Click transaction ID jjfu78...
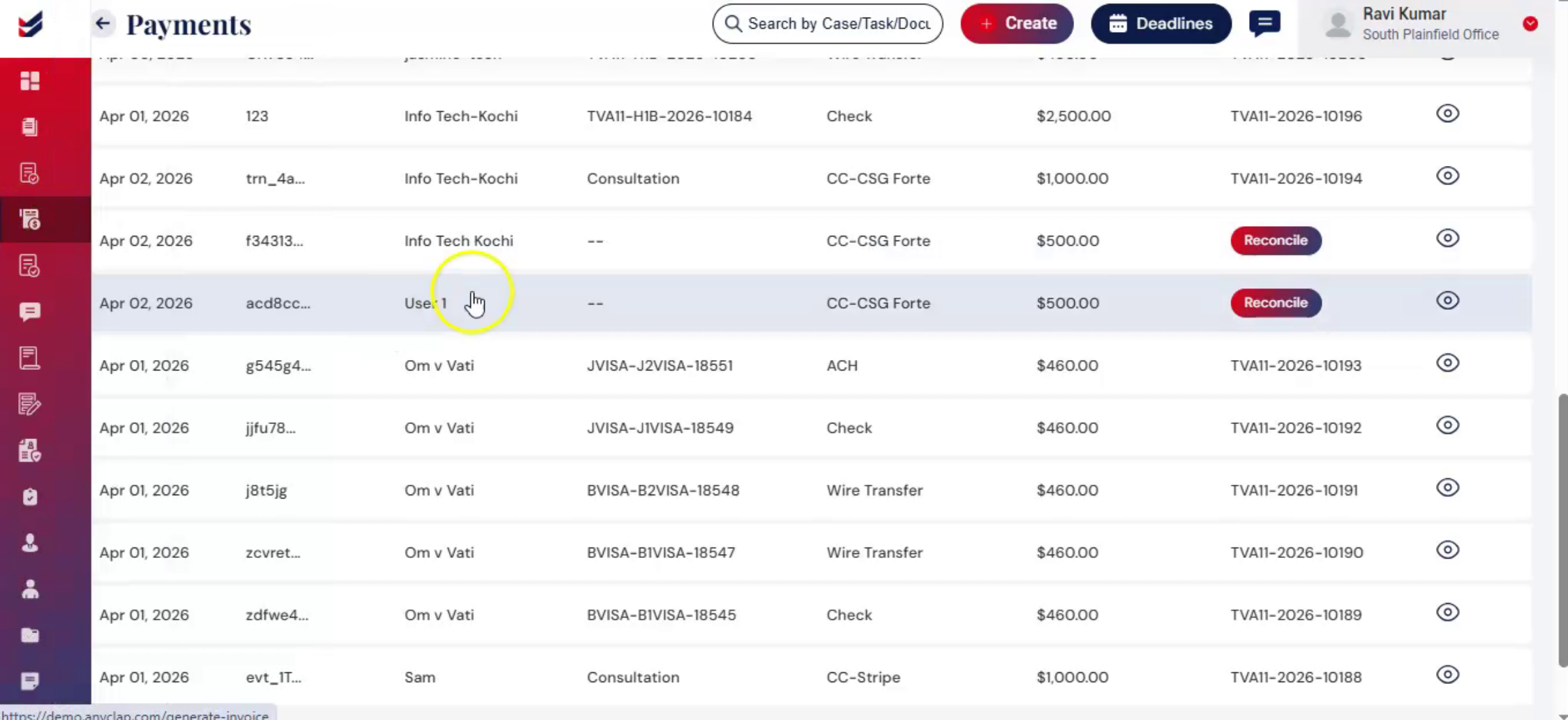This screenshot has width=1568, height=720. point(270,428)
